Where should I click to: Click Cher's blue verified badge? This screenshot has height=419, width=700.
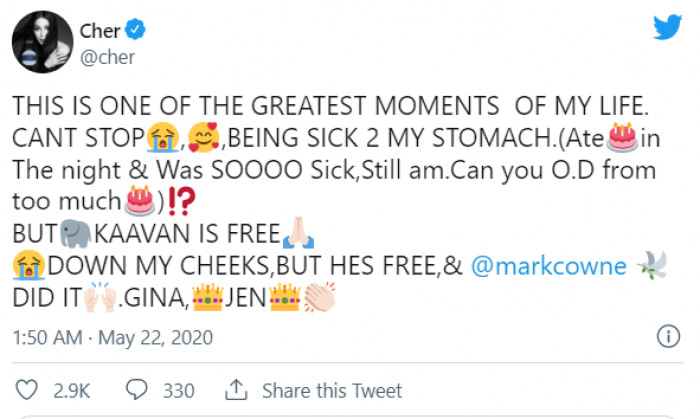click(136, 30)
